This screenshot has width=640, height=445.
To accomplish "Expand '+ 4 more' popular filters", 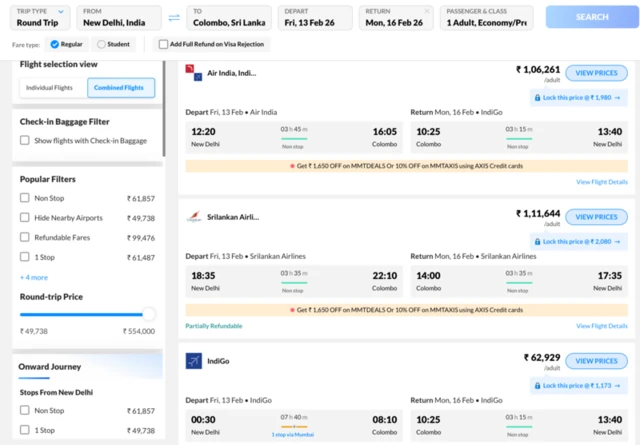I will coord(34,277).
